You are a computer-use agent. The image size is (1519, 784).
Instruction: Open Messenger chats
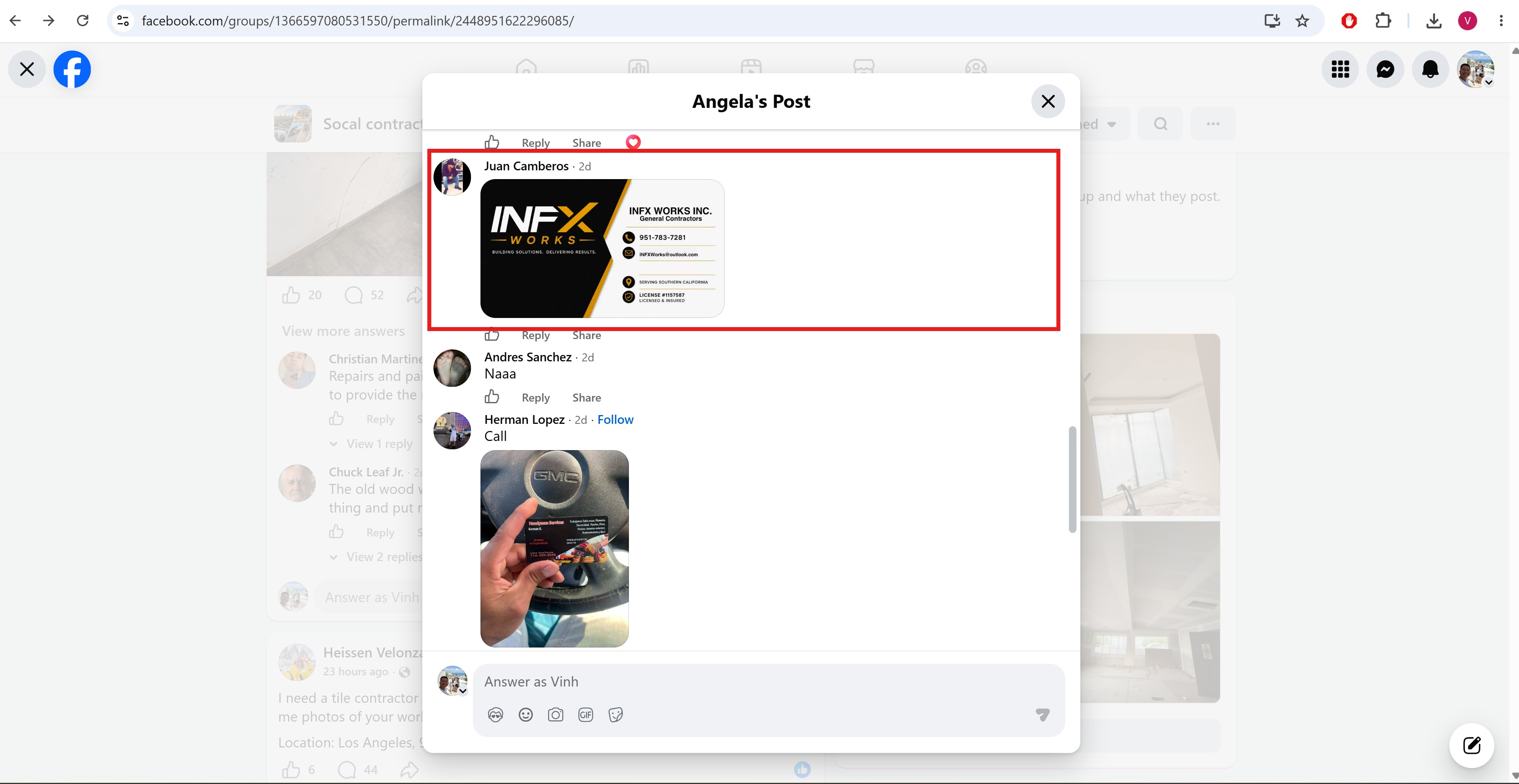(1385, 69)
